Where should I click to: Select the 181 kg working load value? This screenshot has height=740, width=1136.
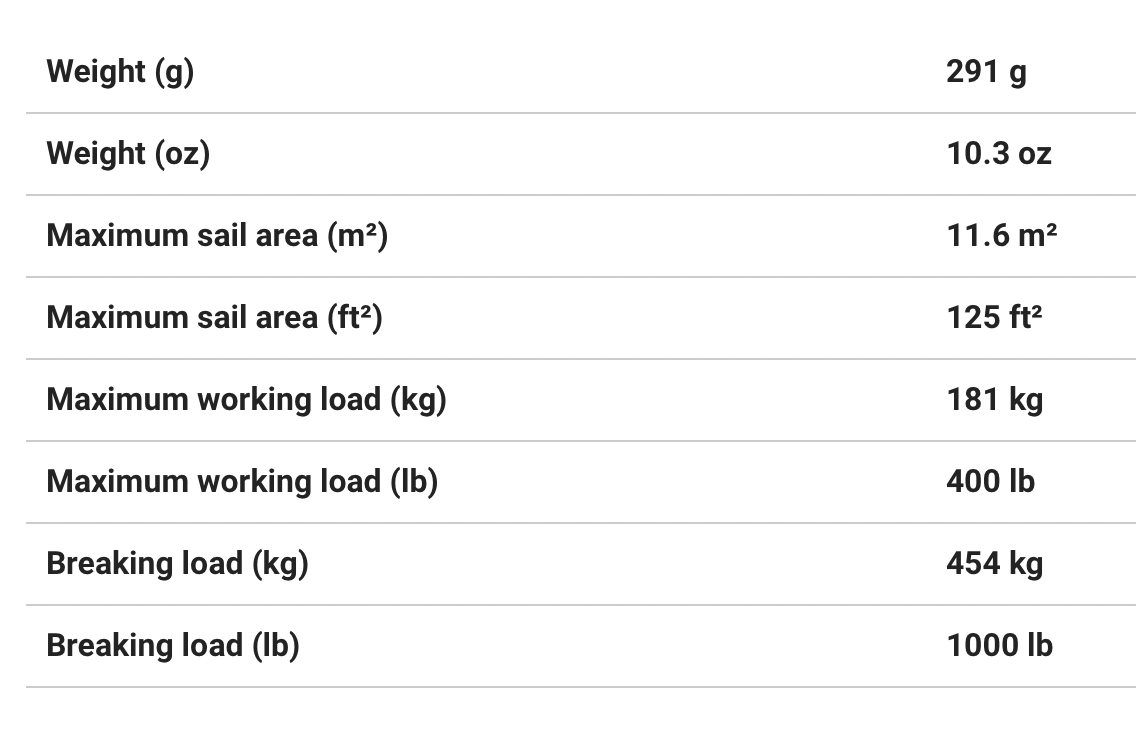(994, 400)
